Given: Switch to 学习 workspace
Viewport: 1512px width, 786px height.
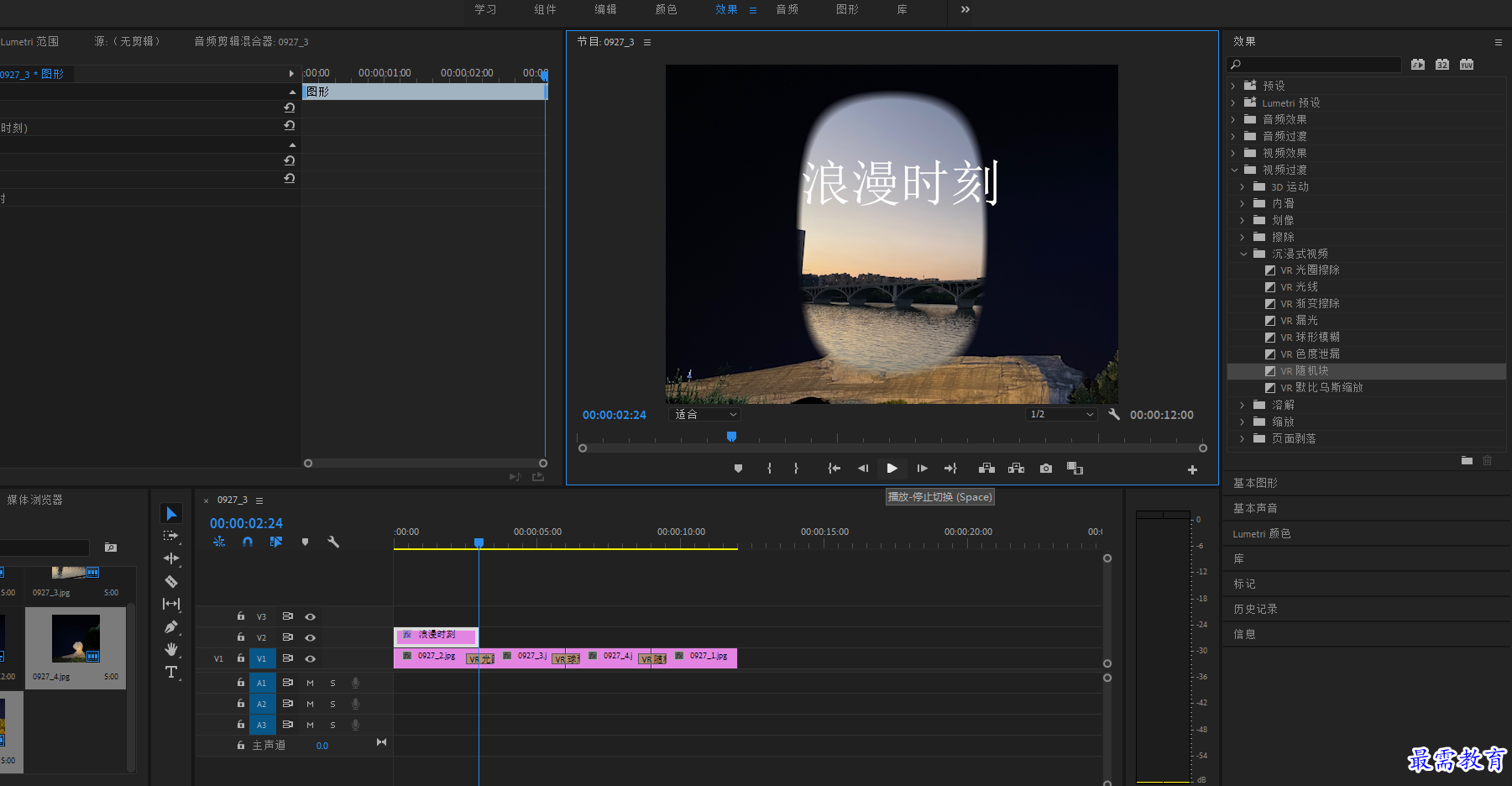Looking at the screenshot, I should point(485,9).
